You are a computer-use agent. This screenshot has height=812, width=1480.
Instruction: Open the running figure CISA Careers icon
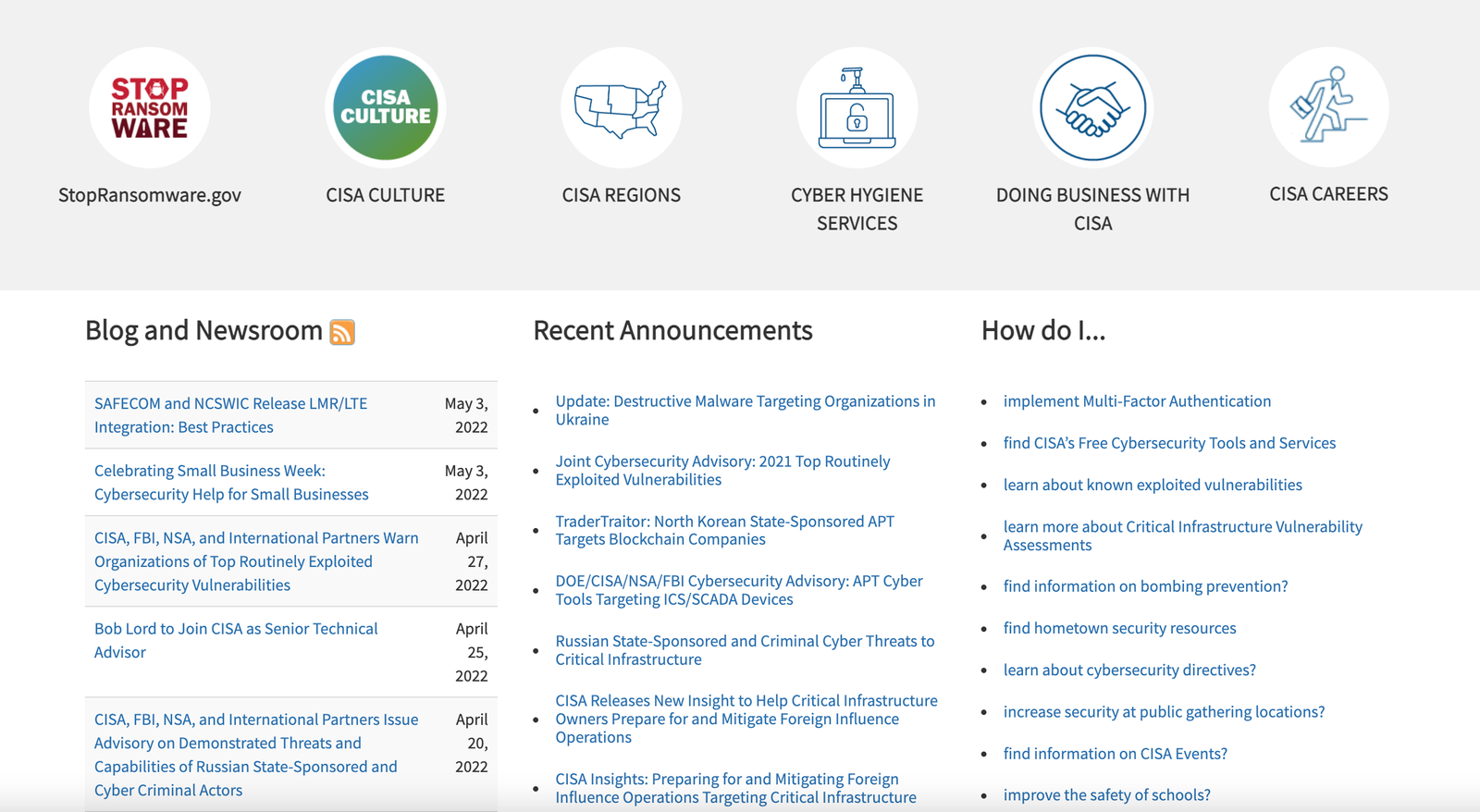[1329, 107]
